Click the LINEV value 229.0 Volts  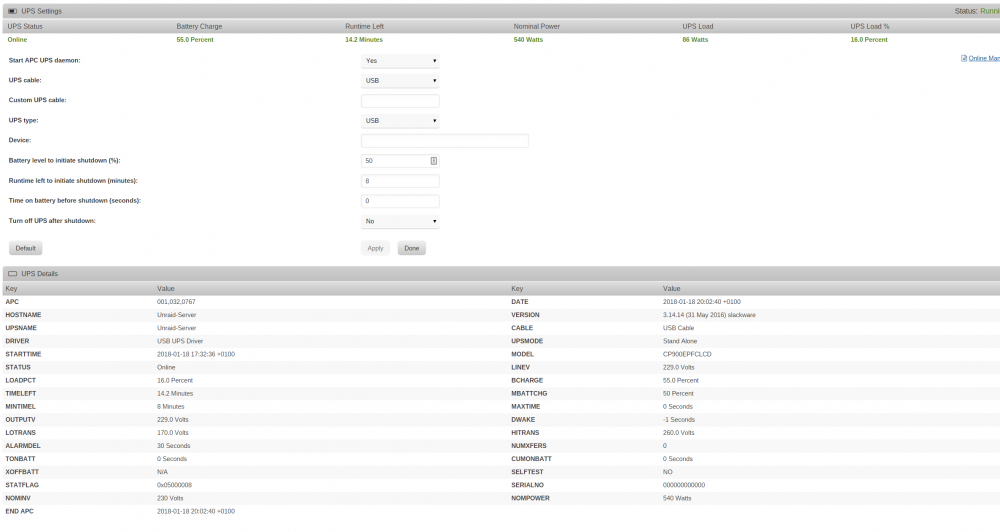(679, 367)
